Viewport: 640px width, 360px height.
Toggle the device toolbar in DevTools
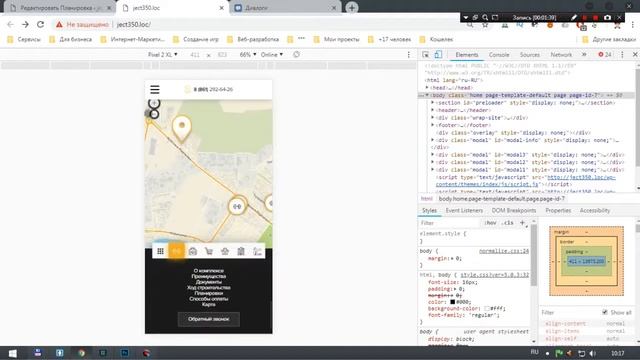coord(438,55)
